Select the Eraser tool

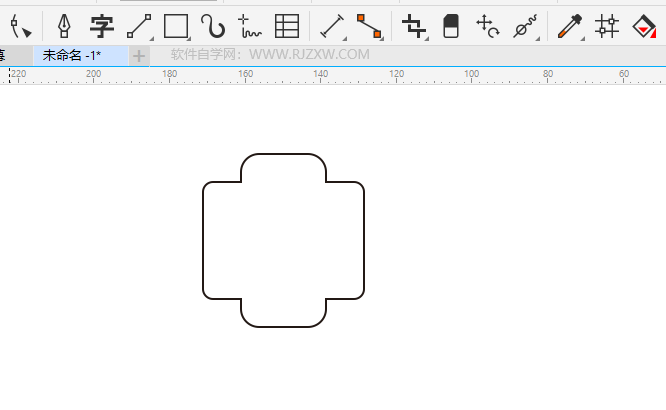(x=451, y=25)
